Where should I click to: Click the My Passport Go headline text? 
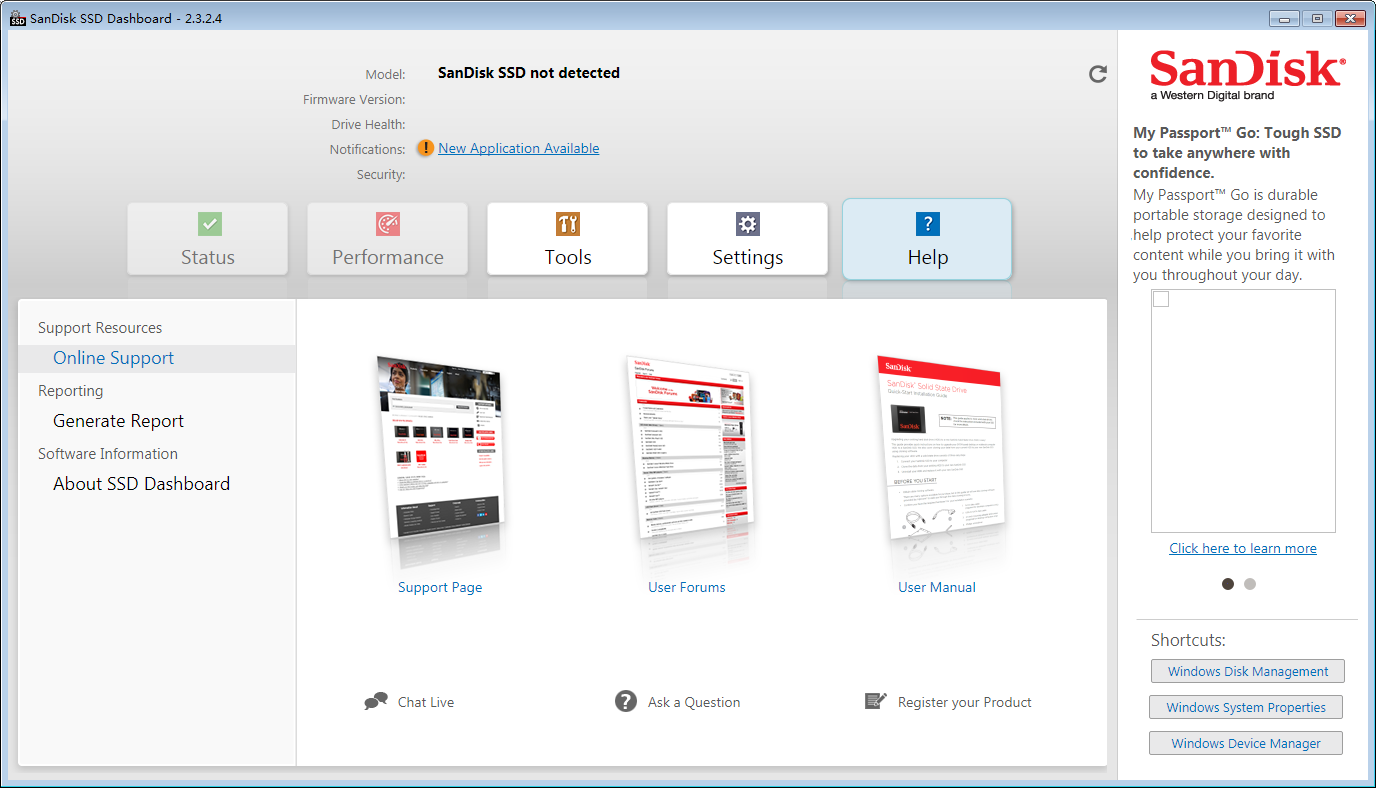[1237, 153]
